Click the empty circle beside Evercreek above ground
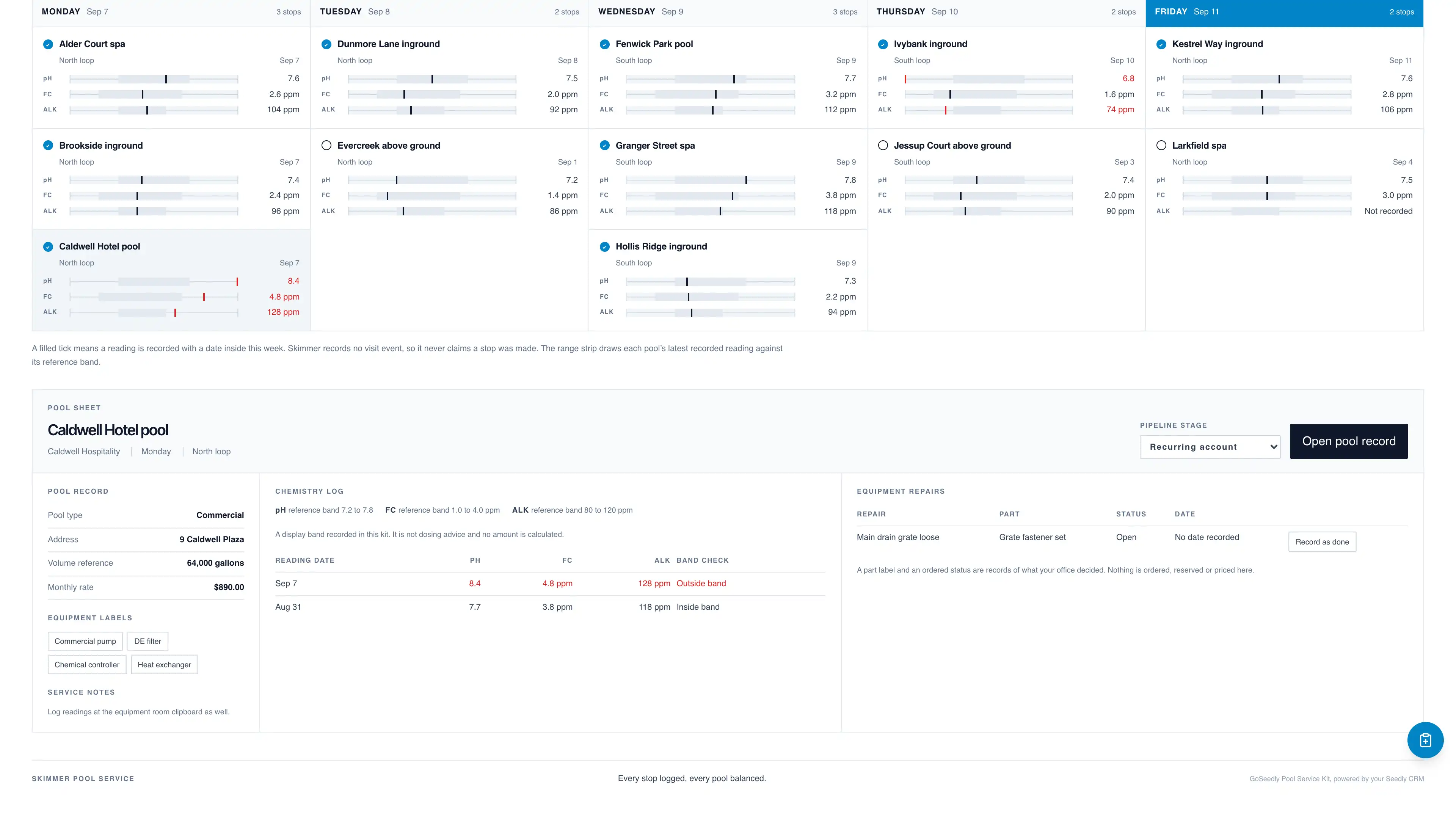1456x819 pixels. (326, 145)
